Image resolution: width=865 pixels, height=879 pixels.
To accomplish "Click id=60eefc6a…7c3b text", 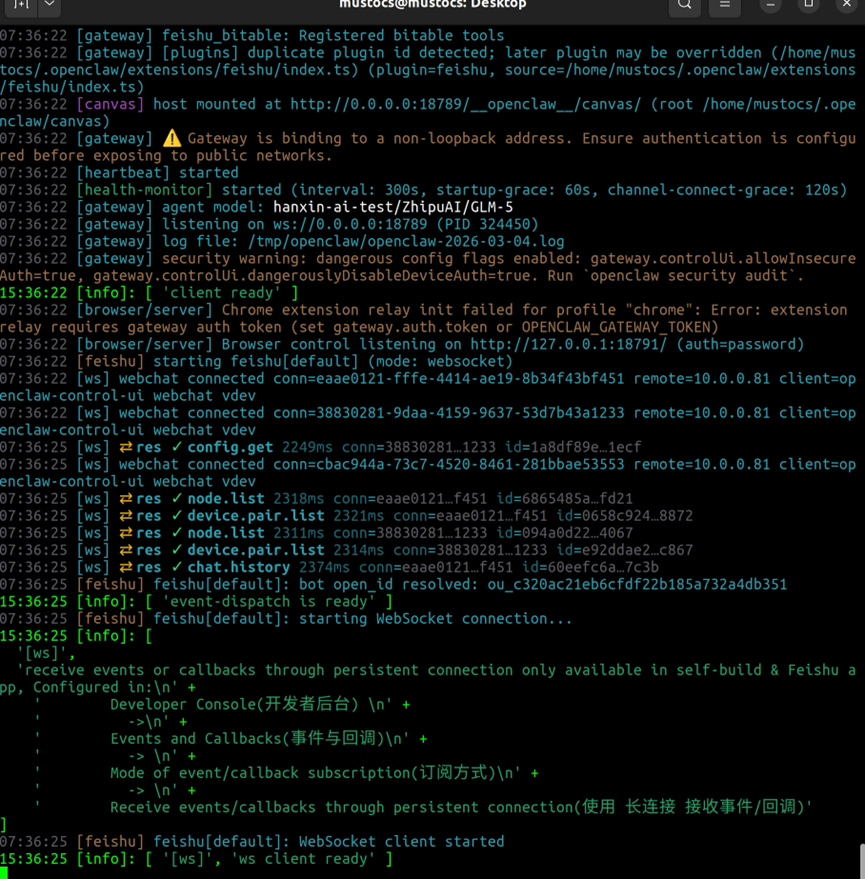I will (x=590, y=567).
